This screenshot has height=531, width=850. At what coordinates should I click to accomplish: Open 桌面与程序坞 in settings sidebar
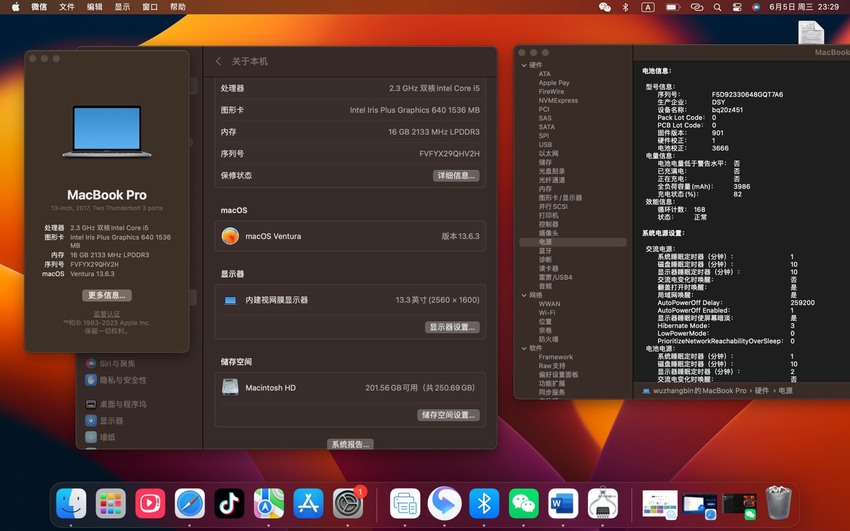click(x=116, y=404)
